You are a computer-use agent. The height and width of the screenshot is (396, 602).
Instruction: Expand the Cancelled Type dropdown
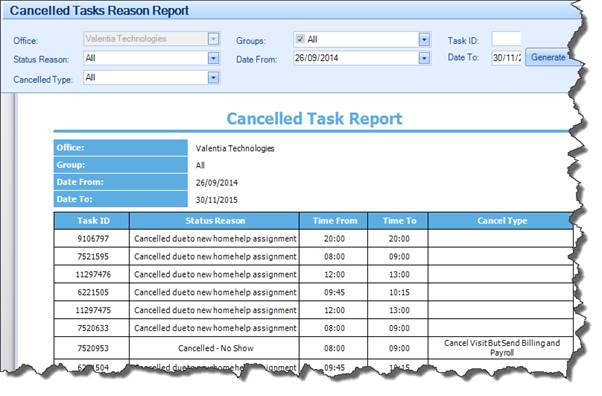pos(213,78)
